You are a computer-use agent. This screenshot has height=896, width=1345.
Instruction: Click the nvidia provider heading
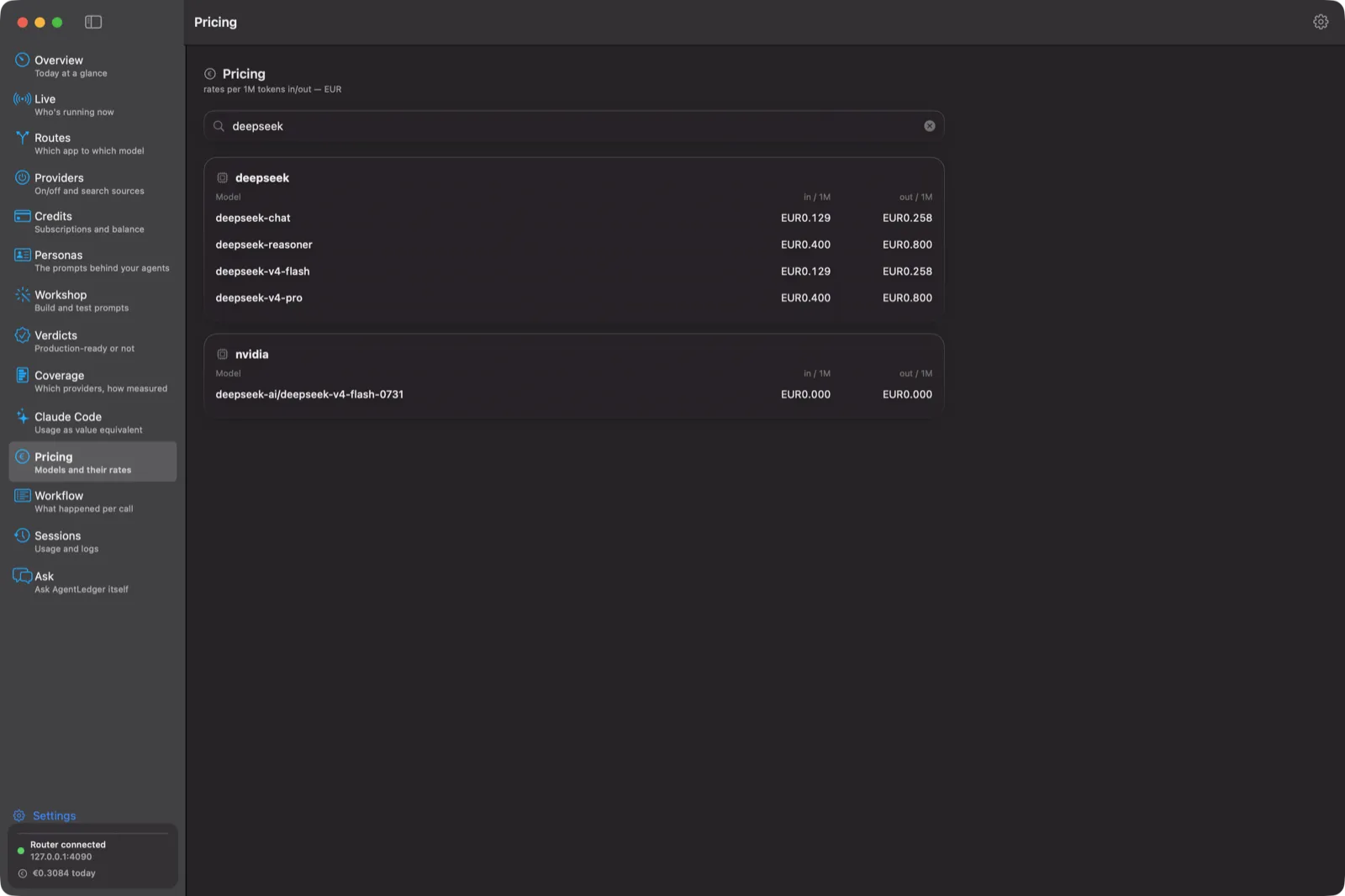(251, 355)
